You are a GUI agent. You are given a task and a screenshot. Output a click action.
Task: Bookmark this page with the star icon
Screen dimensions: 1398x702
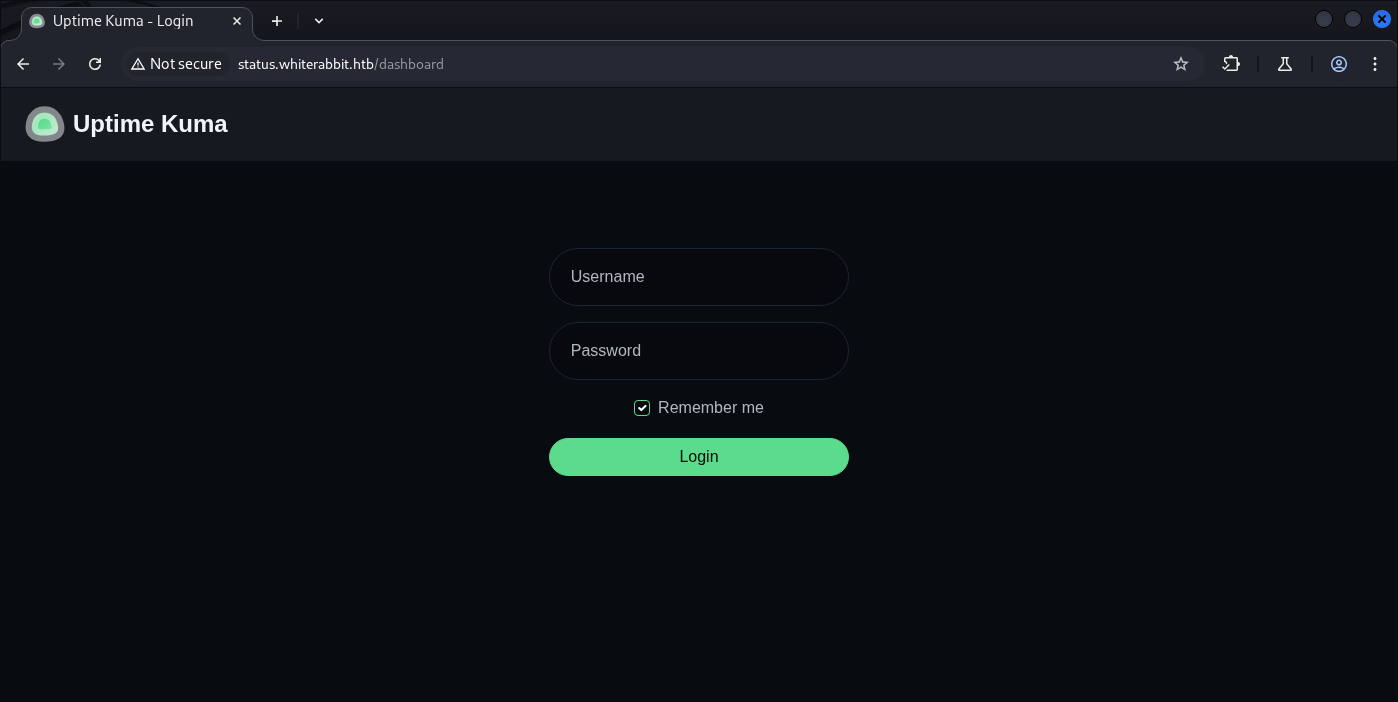(x=1181, y=64)
